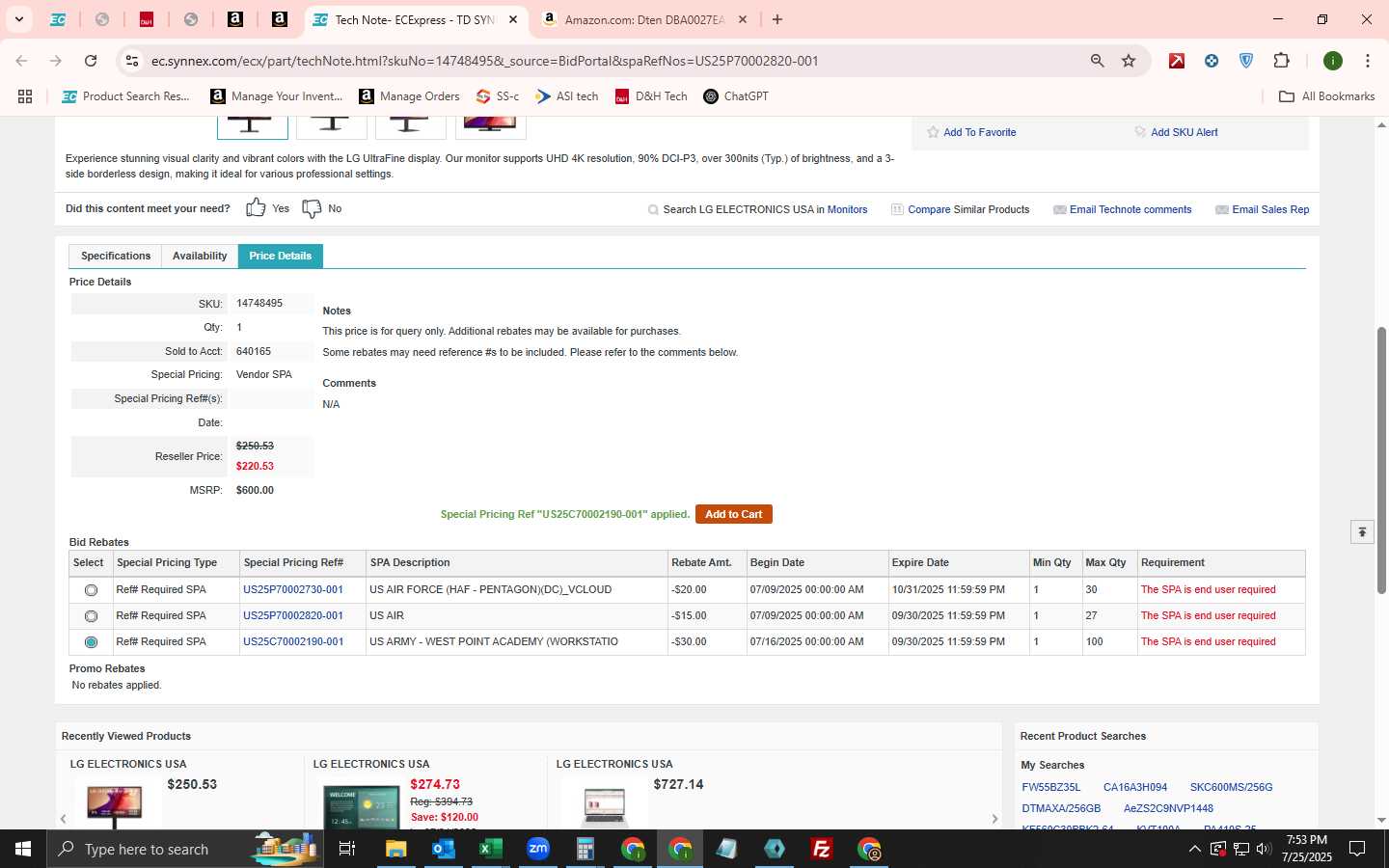1389x868 pixels.
Task: Click the Email Technote comments link
Action: point(1130,209)
